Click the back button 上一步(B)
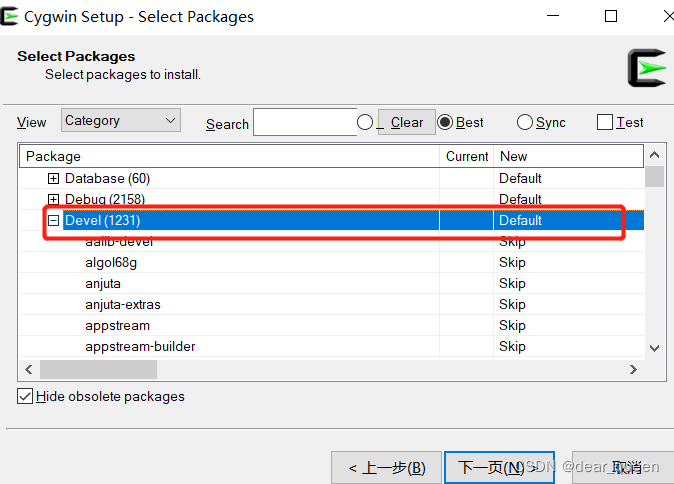 (x=386, y=467)
